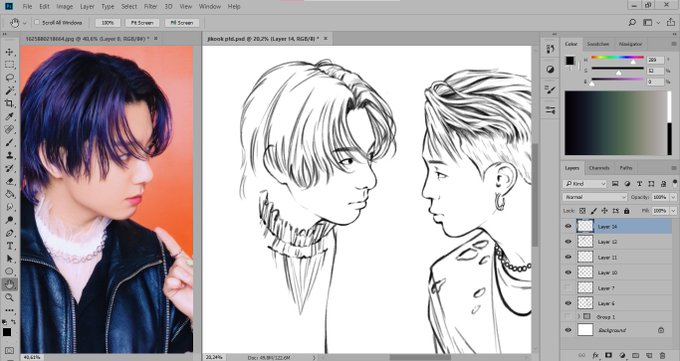Open the Fill slider dropdown arrow
The image size is (680, 361).
pyautogui.click(x=673, y=210)
